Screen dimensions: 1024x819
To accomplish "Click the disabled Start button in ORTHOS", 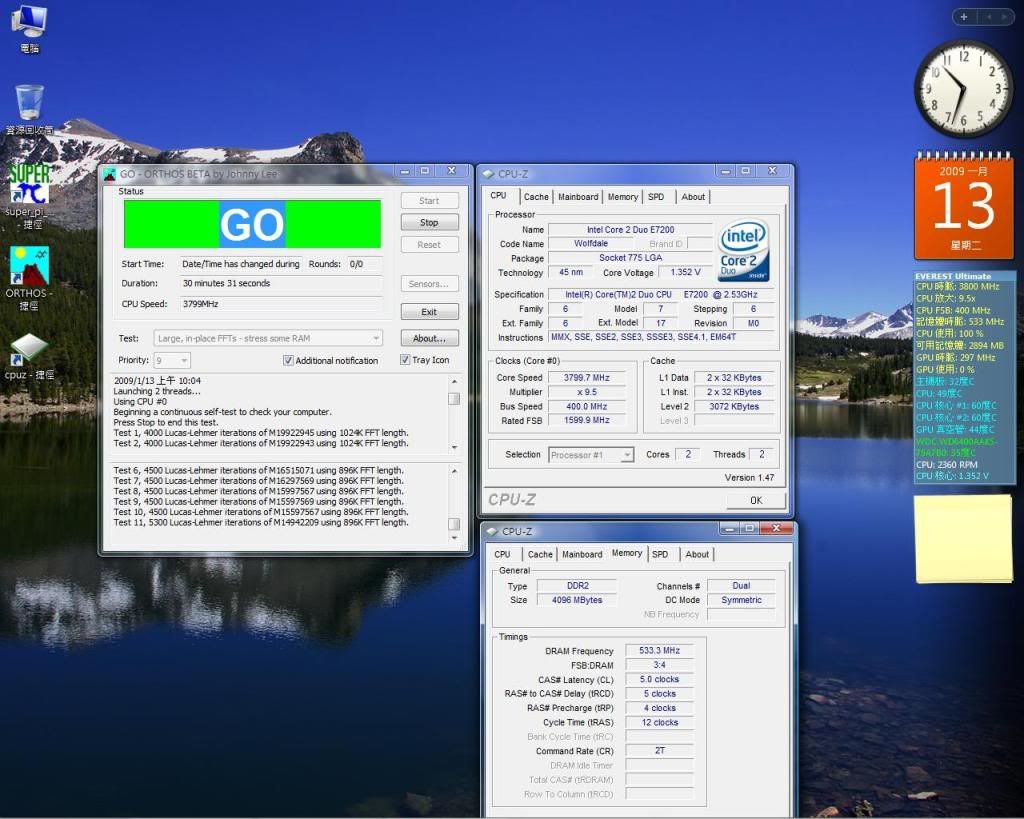I will click(430, 201).
